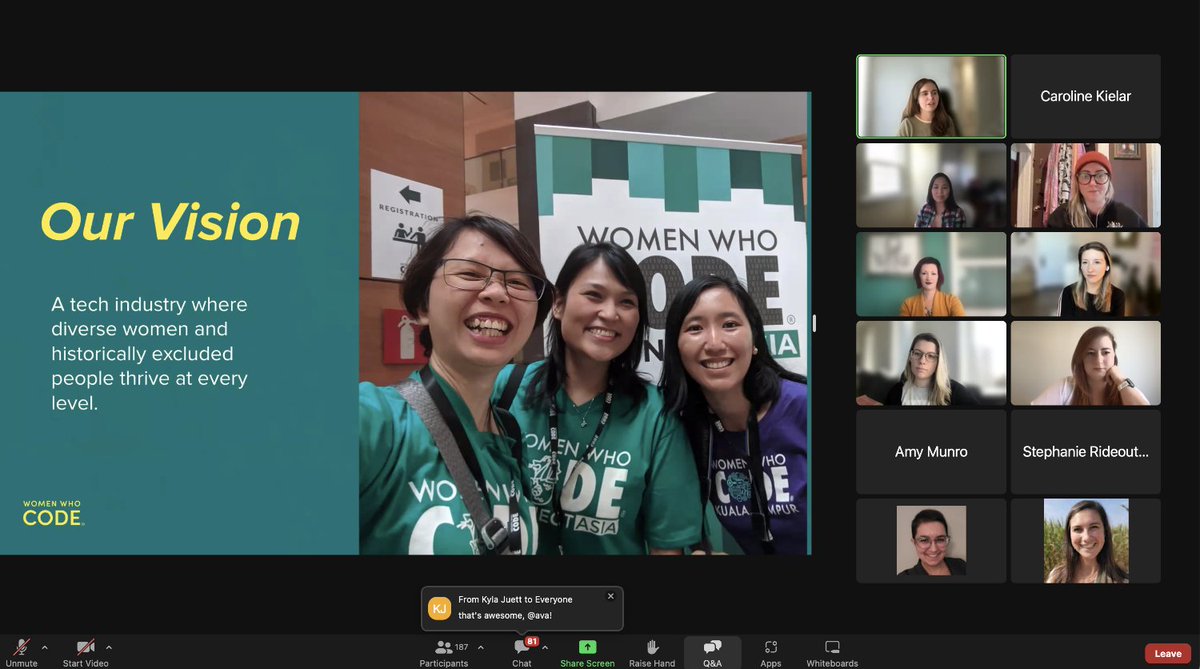Close the chat notification from Kyla Juett
The width and height of the screenshot is (1200, 669).
click(x=611, y=596)
